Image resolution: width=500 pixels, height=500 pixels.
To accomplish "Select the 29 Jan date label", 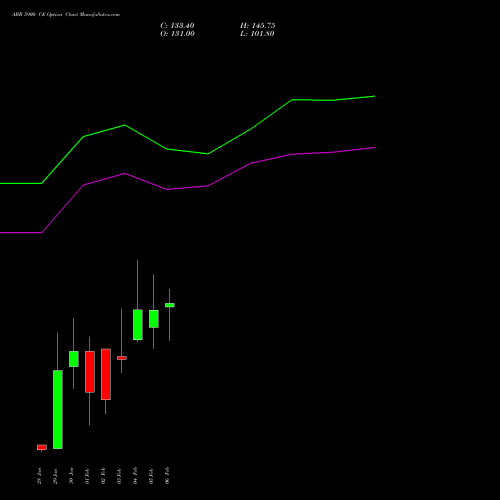I will 56,476.
